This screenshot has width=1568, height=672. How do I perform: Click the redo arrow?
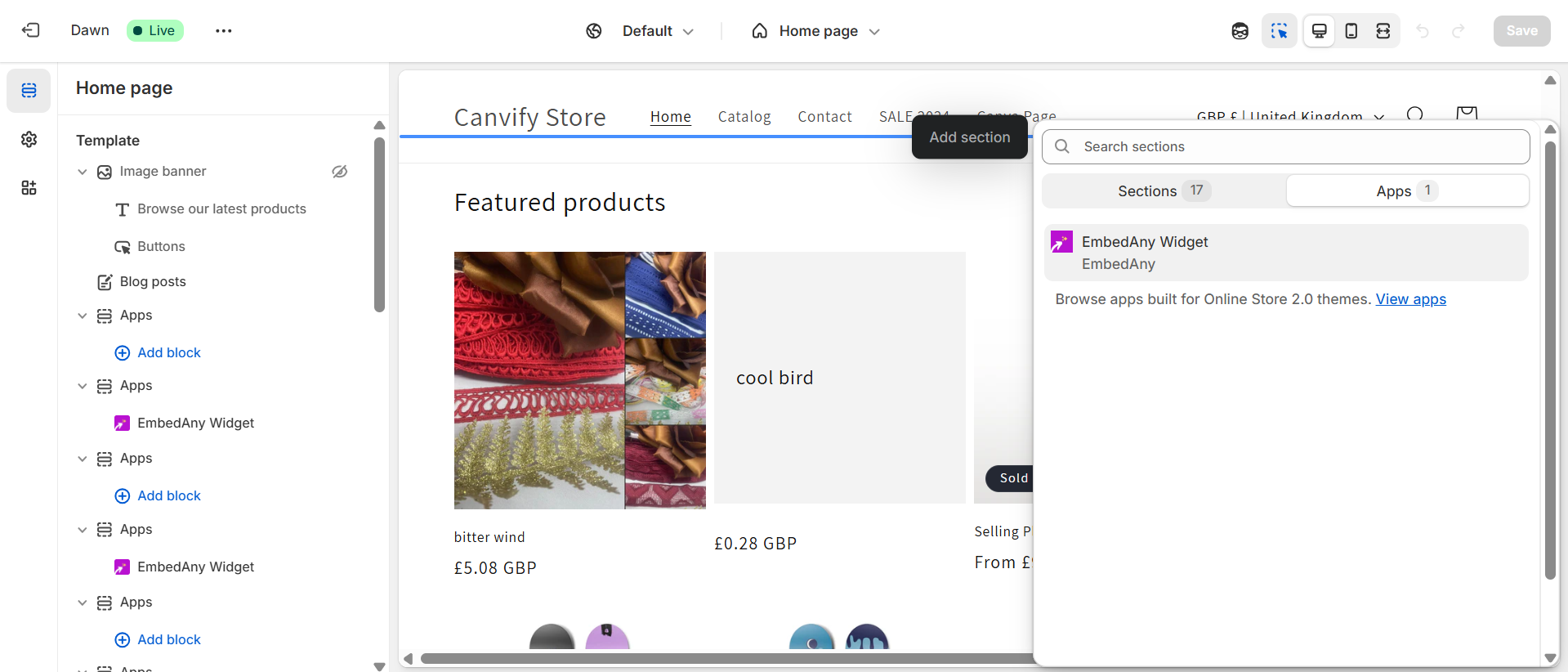click(x=1459, y=31)
